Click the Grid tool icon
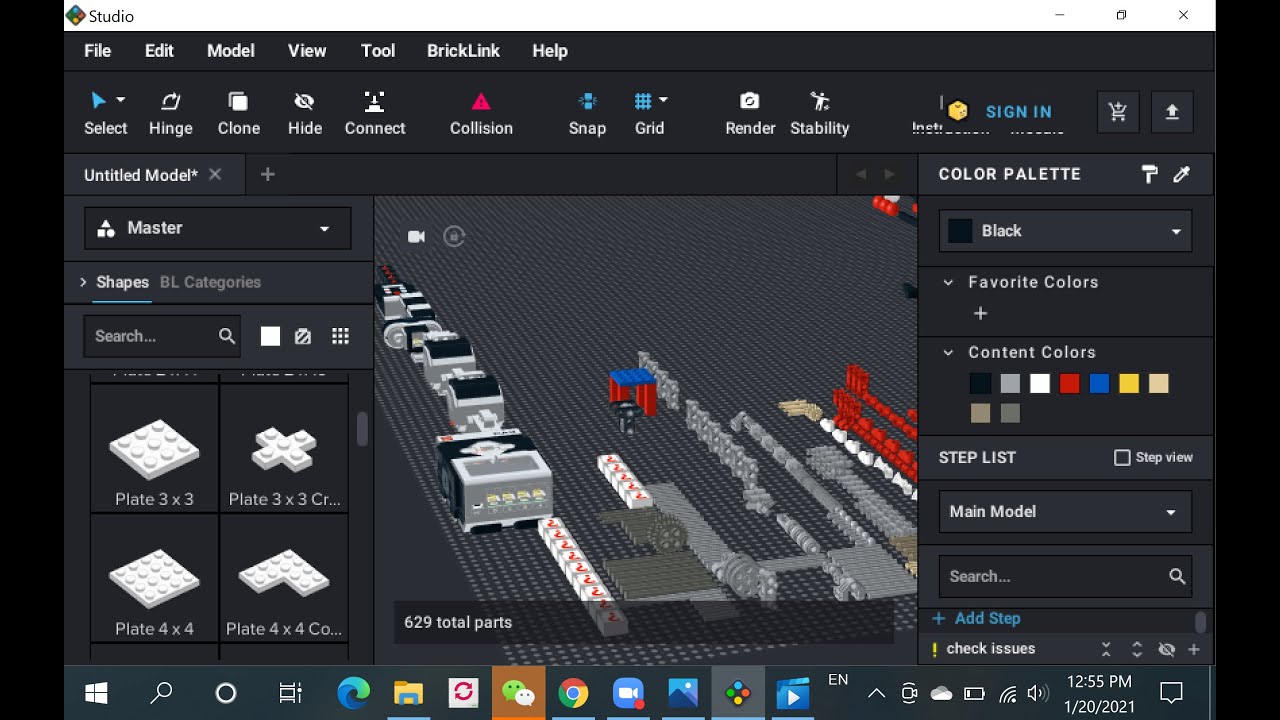Viewport: 1280px width, 720px height. click(643, 101)
